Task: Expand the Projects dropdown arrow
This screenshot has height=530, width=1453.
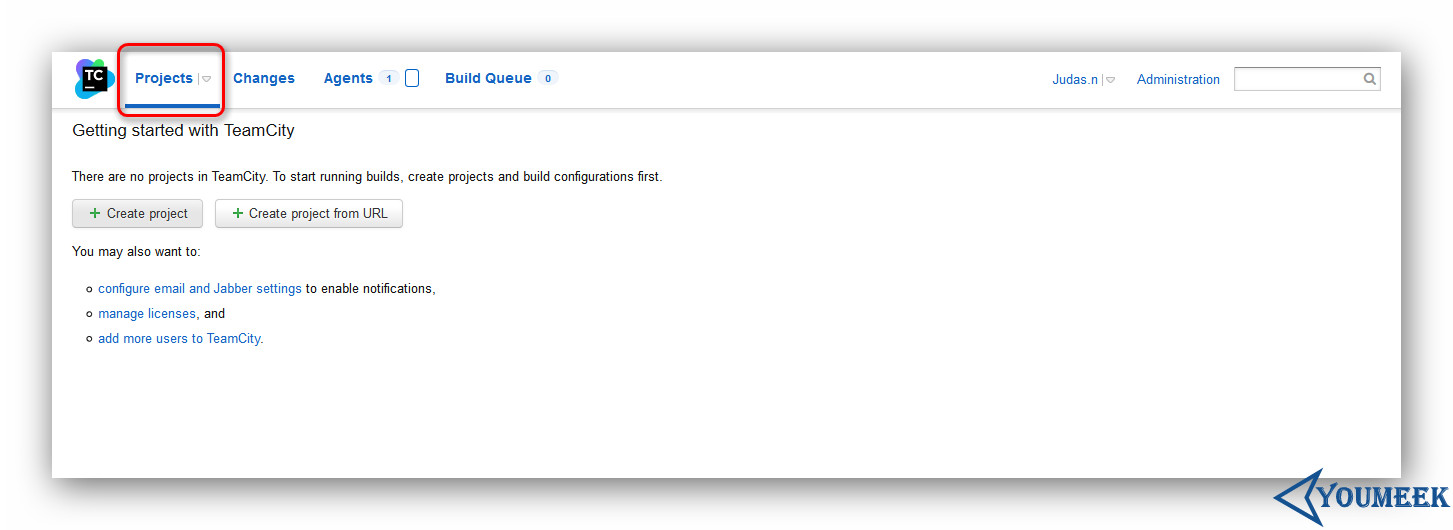Action: pos(206,79)
